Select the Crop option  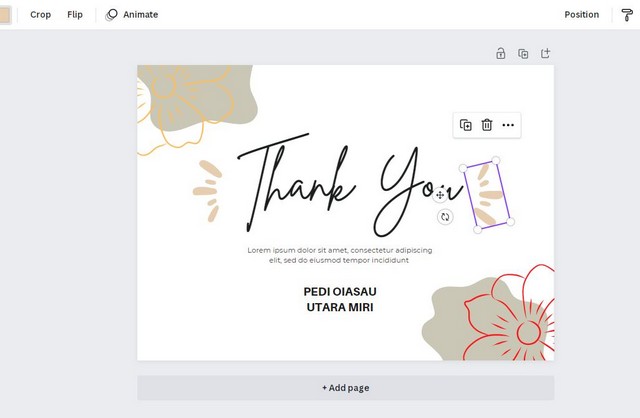41,15
